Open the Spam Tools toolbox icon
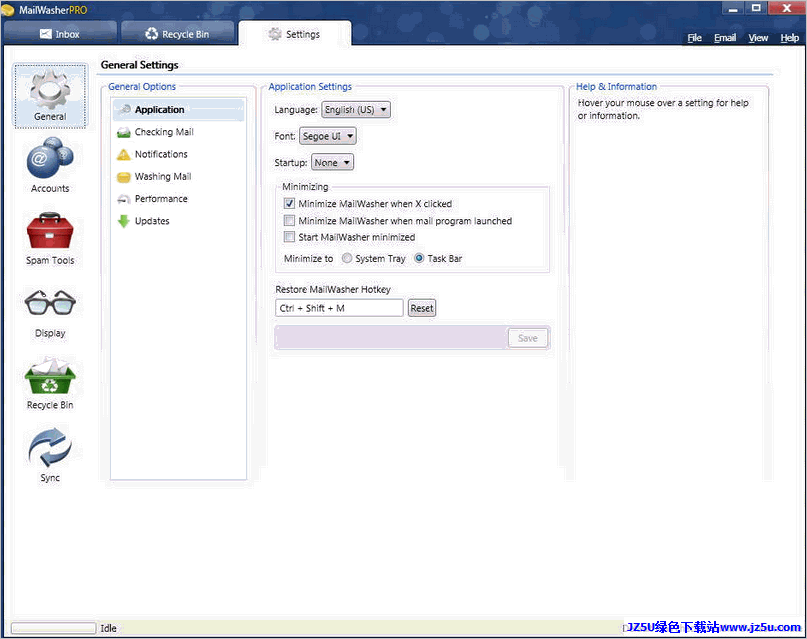807x639 pixels. click(x=50, y=231)
